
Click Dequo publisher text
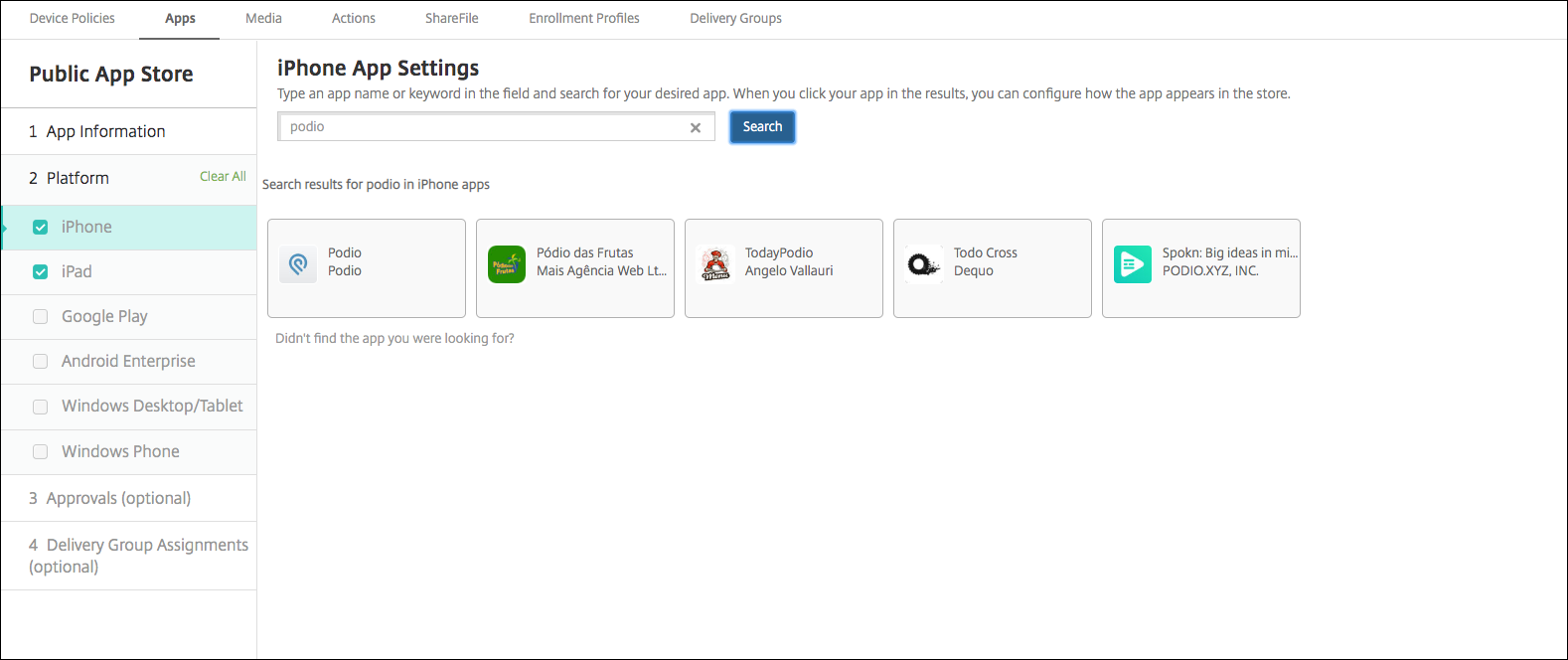974,270
